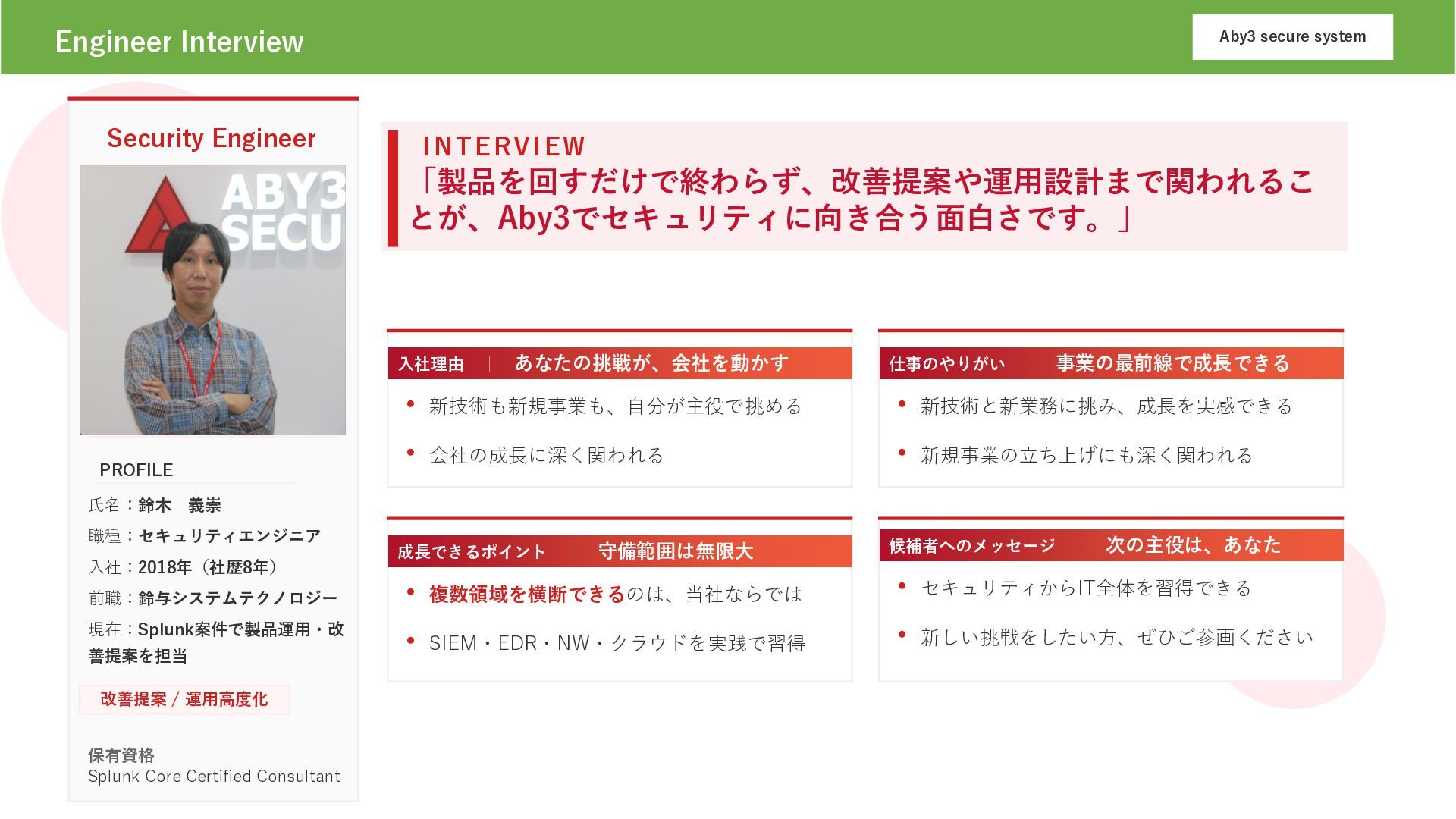This screenshot has height=819, width=1456.
Task: Select the line "入社：2018年（社歴8年）"
Action: point(183,567)
